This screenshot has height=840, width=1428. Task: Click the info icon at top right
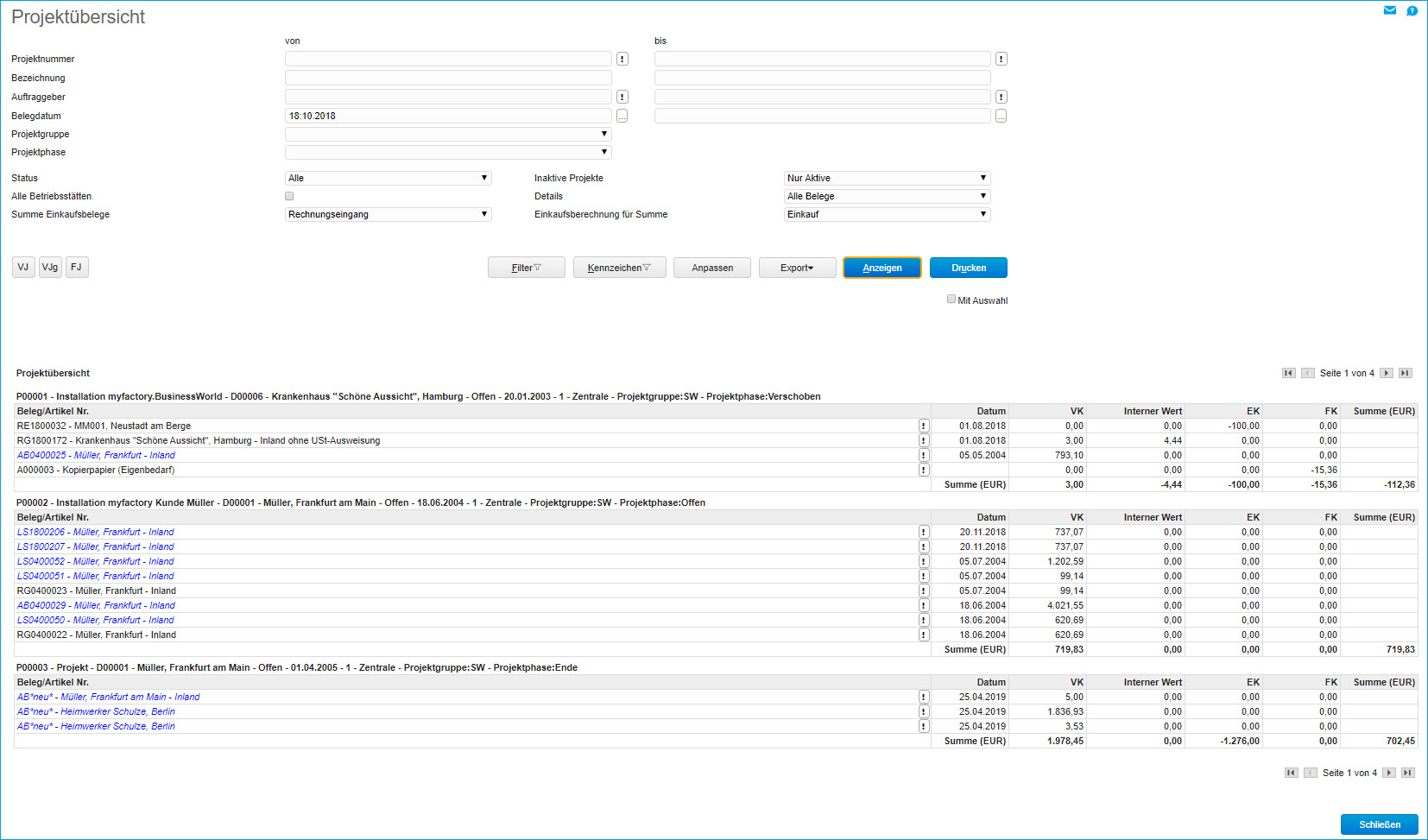1412,10
